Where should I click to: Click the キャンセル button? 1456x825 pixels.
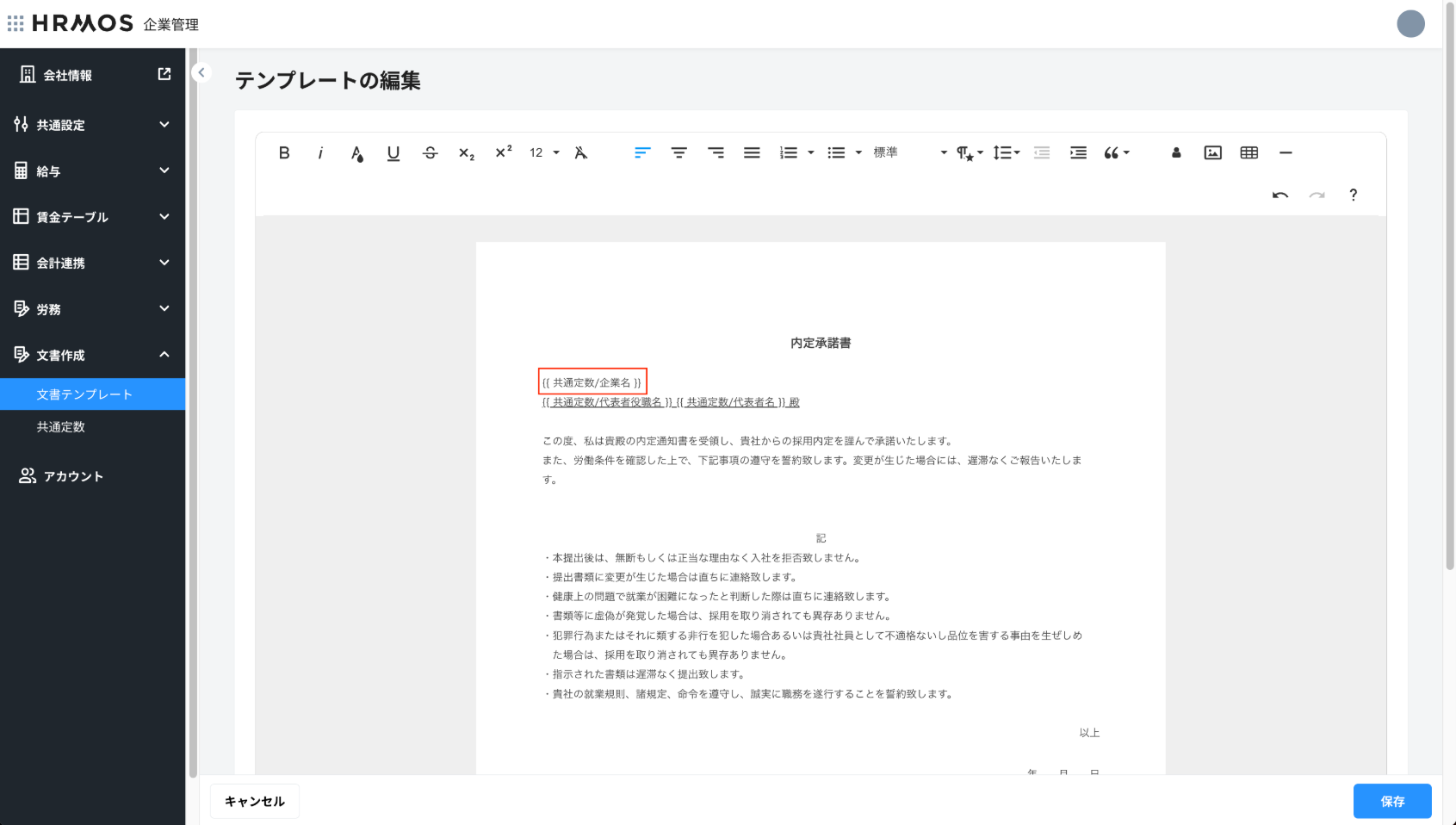tap(255, 802)
